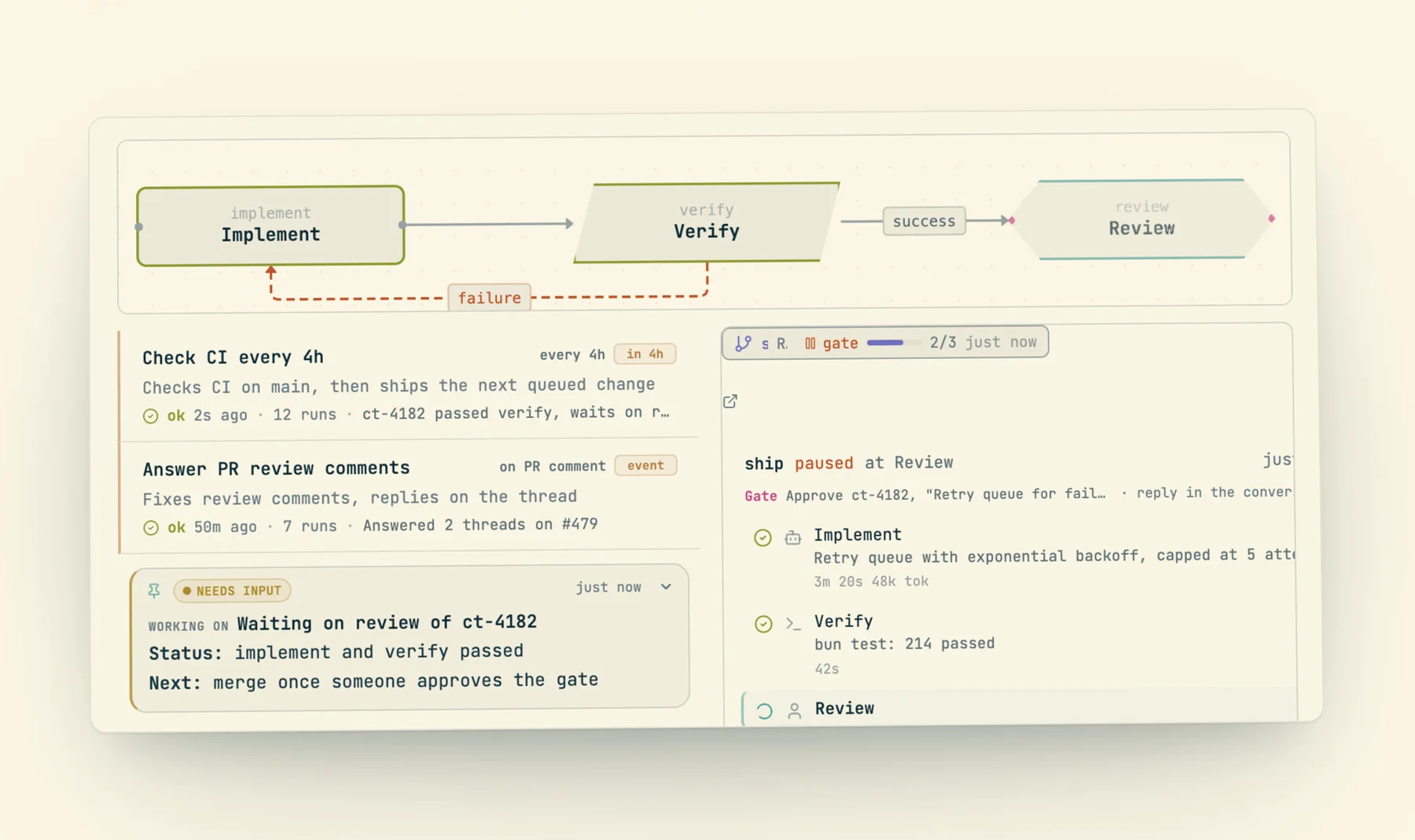Click the 2/3 just now text in gate pill
This screenshot has width=1415, height=840.
point(983,342)
